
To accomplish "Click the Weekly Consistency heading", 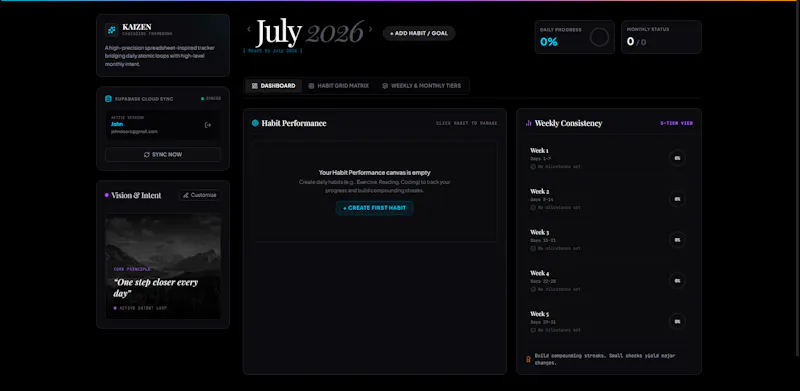I will [x=568, y=123].
